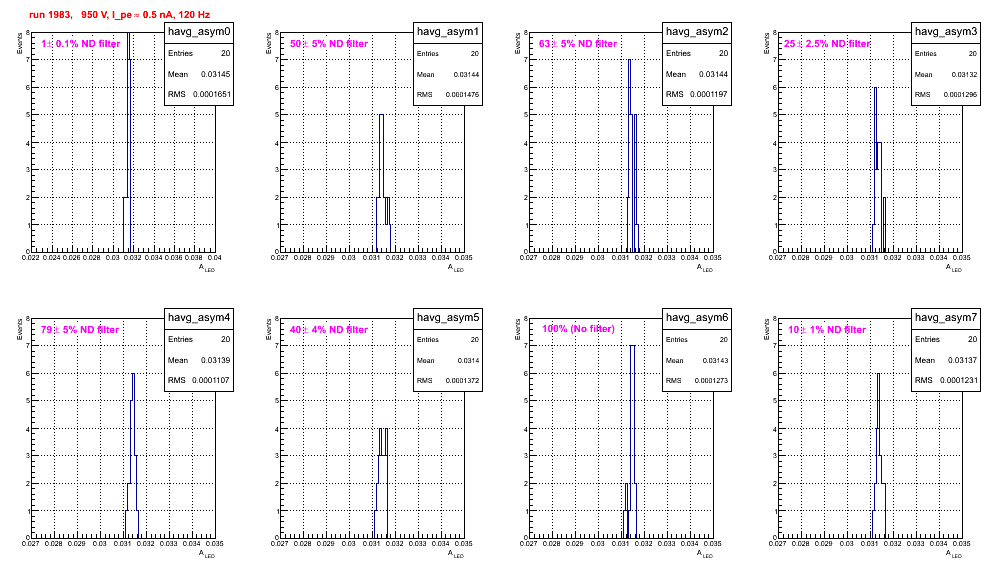Select the havg_asym4 stats box title

[x=199, y=317]
